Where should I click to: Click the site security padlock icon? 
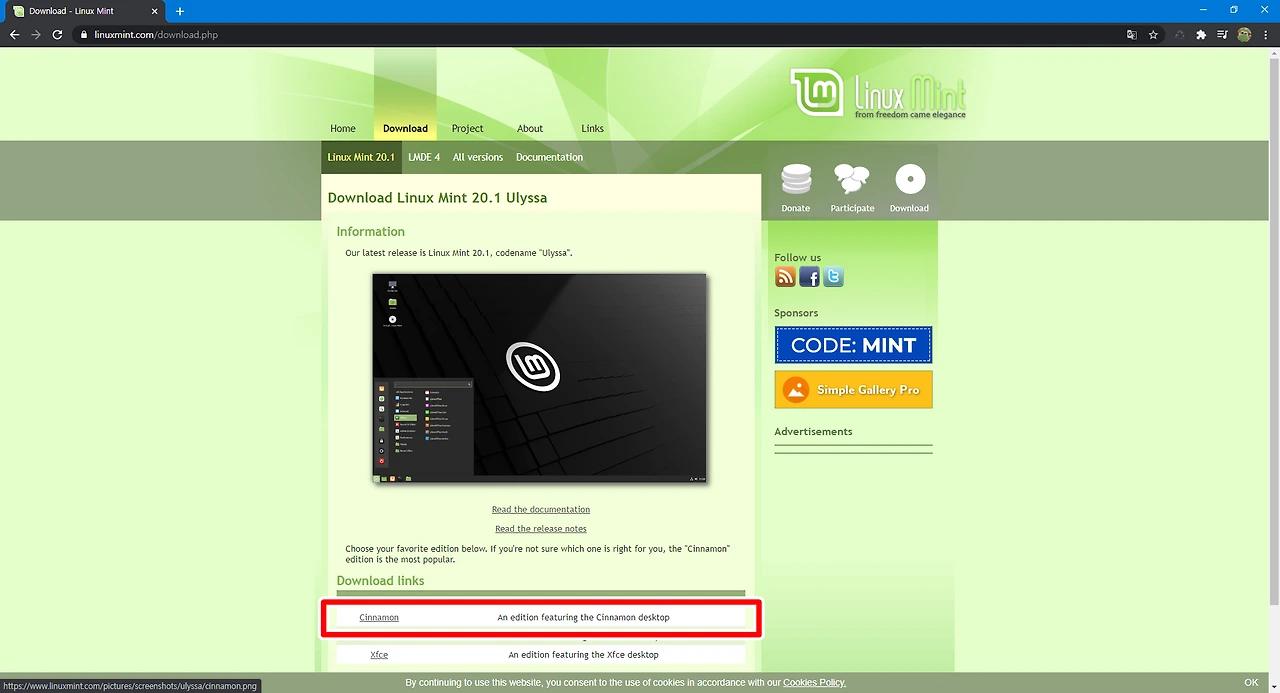click(85, 34)
